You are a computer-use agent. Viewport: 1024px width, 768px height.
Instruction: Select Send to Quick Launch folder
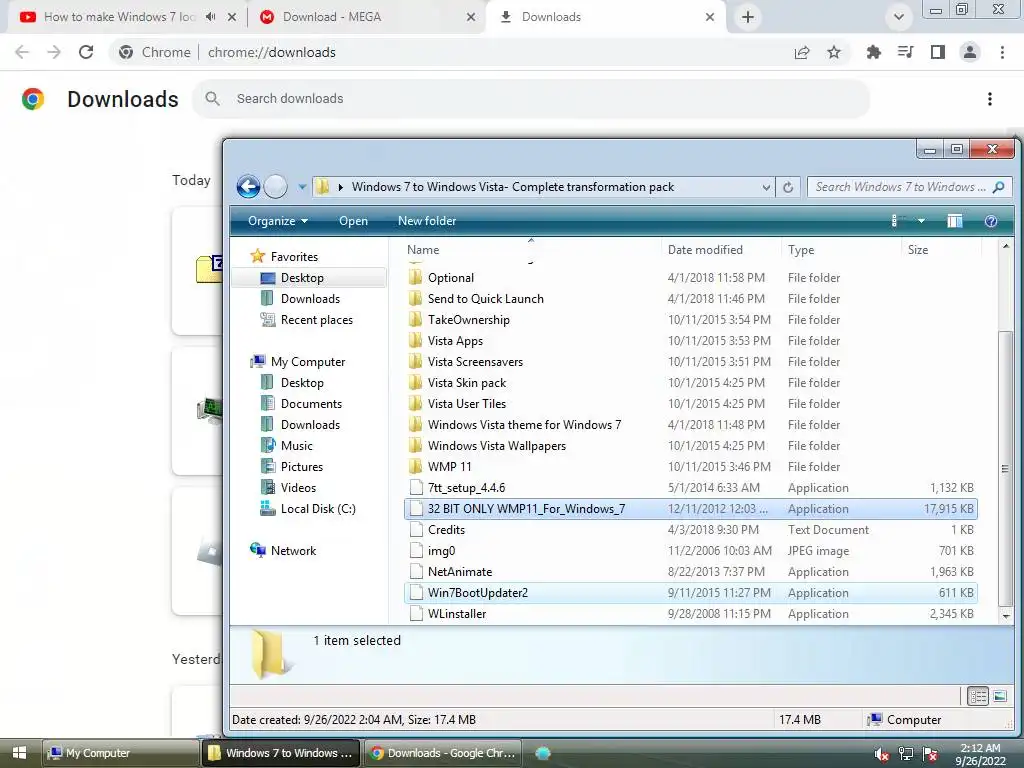690,298
